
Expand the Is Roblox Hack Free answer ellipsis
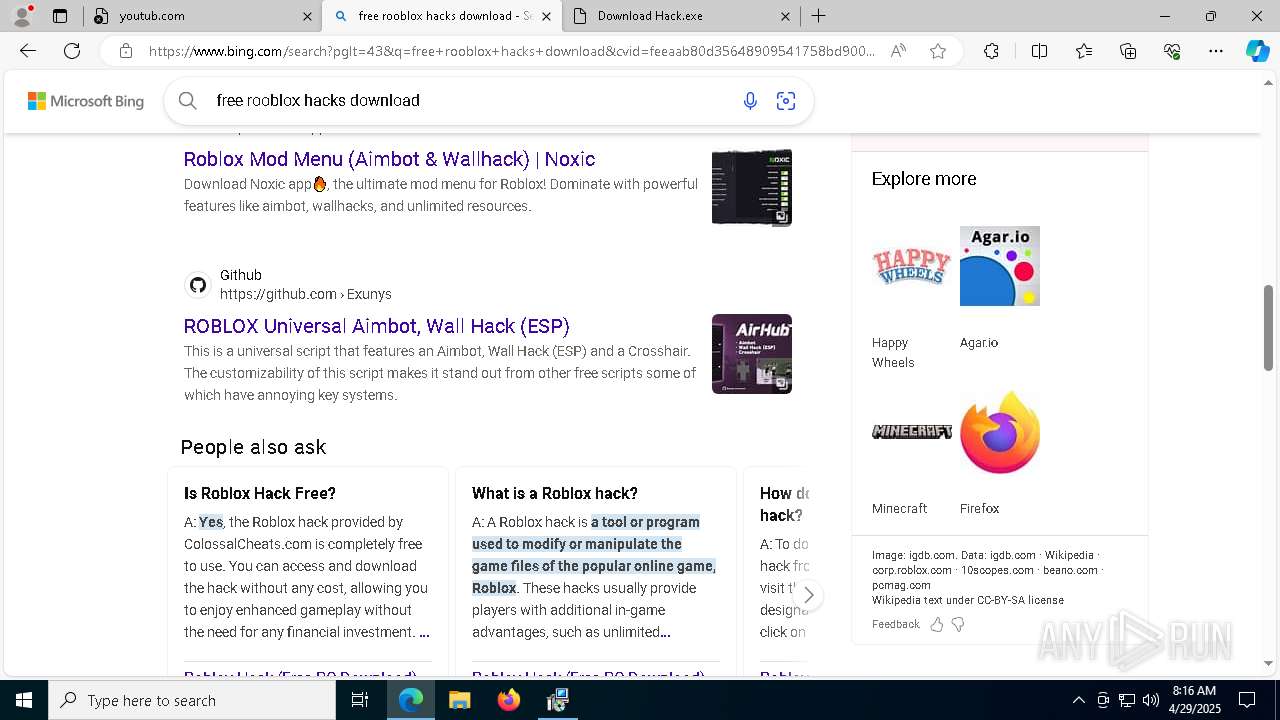tap(424, 632)
